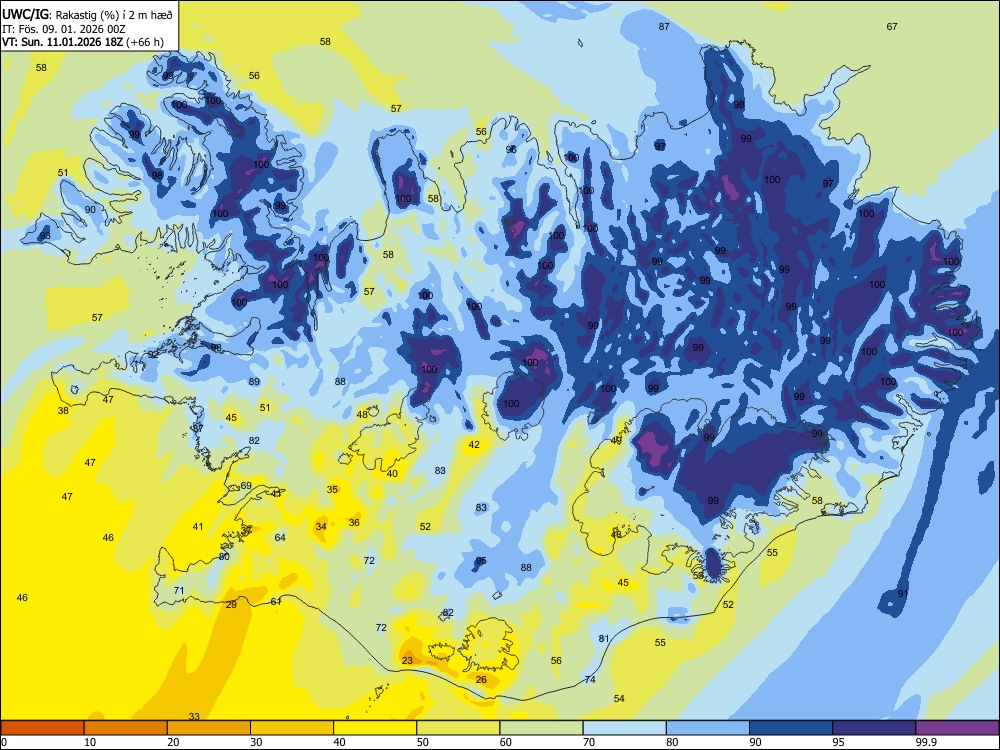Select the 40–50 bright yellow legend swatch
This screenshot has height=750, width=1000.
[x=375, y=728]
